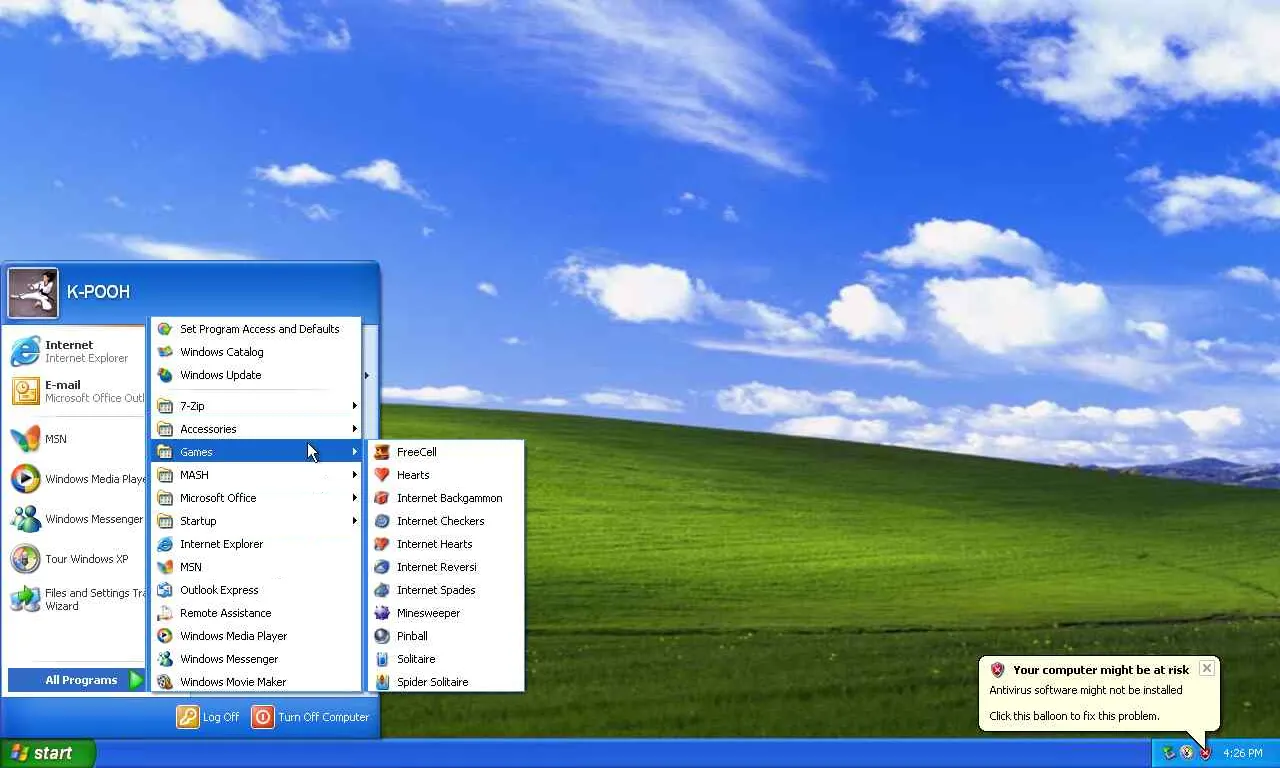This screenshot has height=768, width=1280.
Task: Click the Windows Catalog icon
Action: (164, 352)
